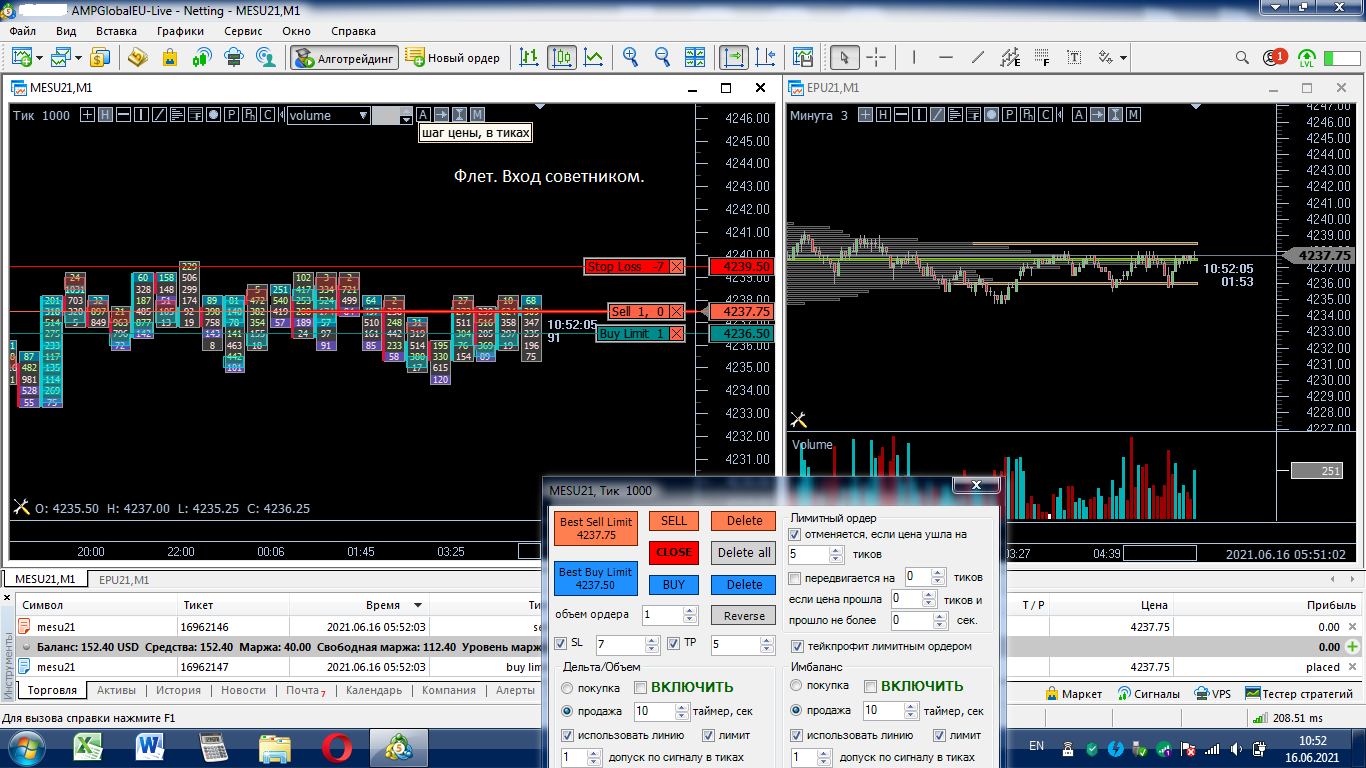This screenshot has height=768, width=1366.
Task: Uncheck 'отменяется, если цена ушла на'
Action: coord(795,535)
